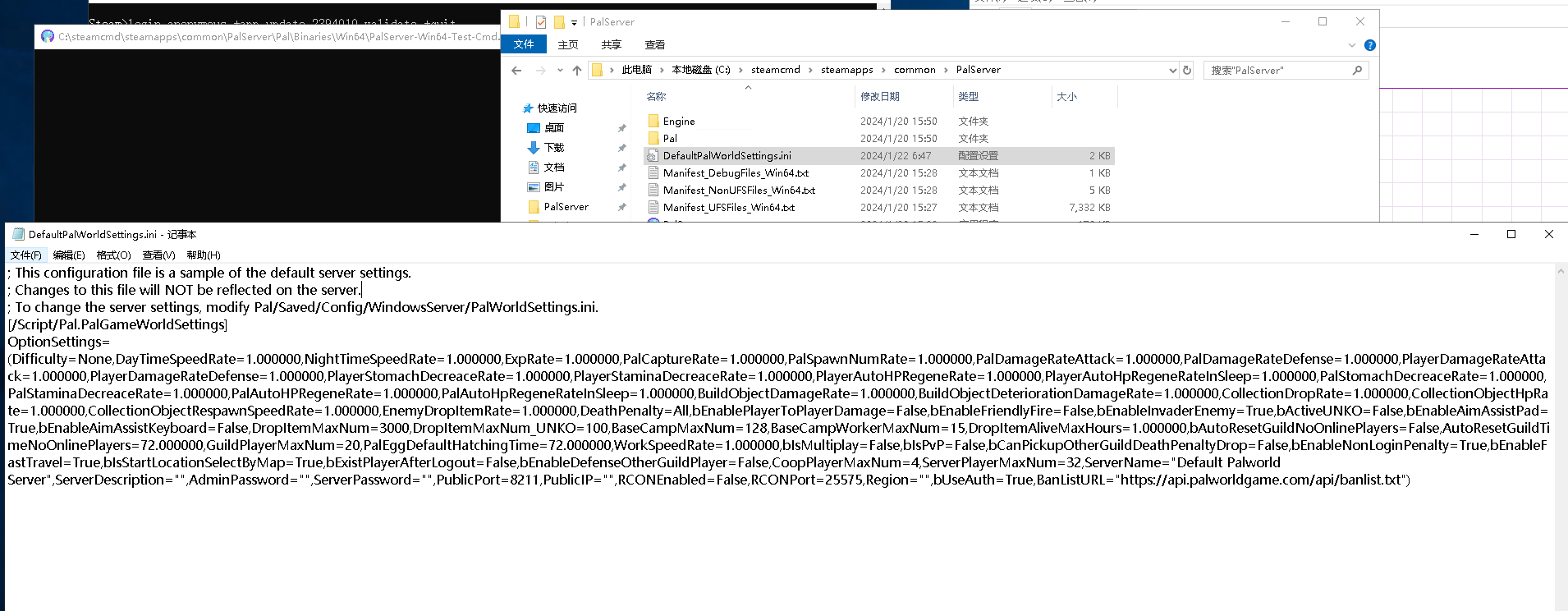Open Notepad 编辑(E) menu
This screenshot has width=1568, height=611.
69,255
